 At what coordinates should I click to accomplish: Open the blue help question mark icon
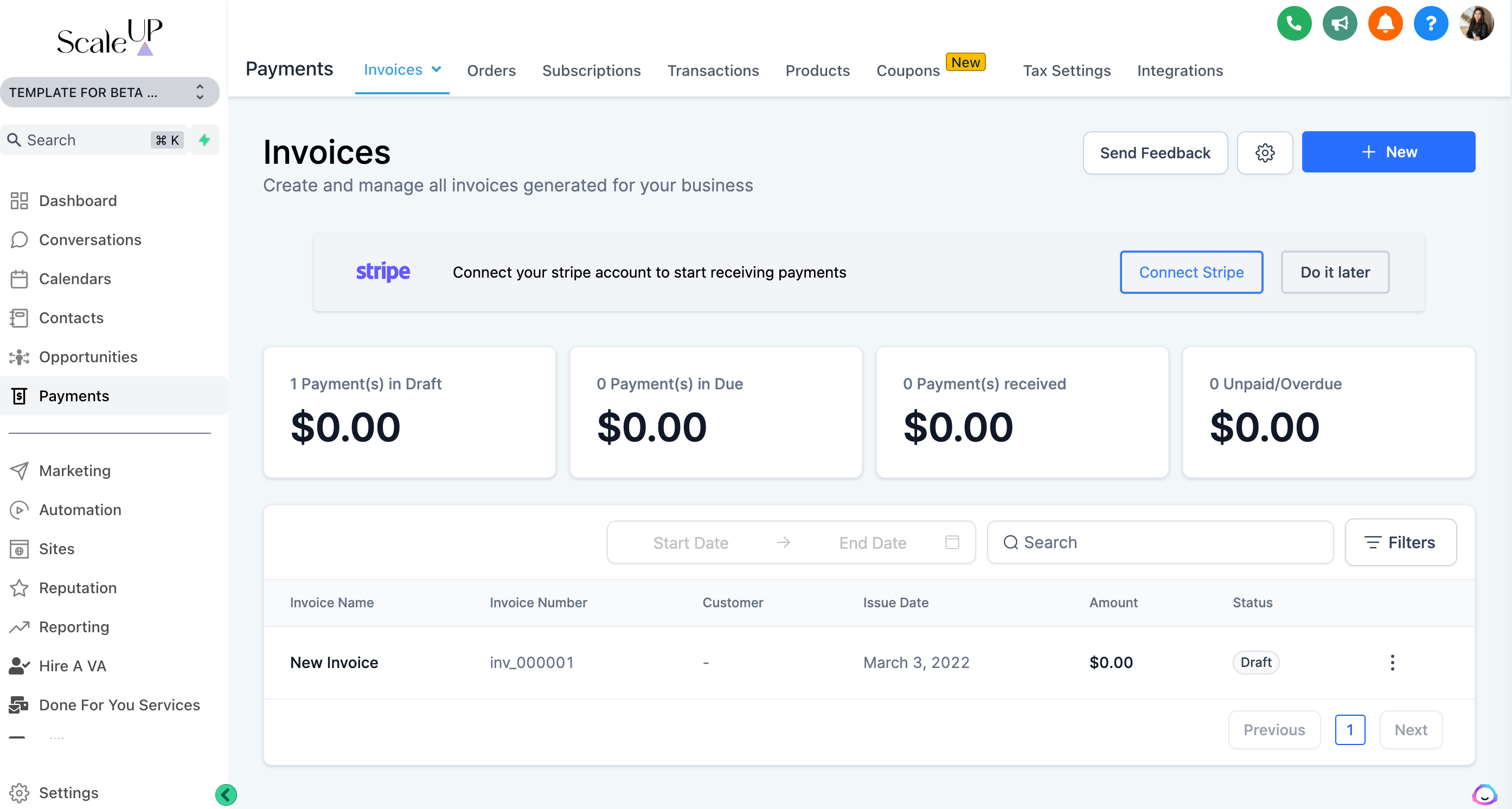1431,23
